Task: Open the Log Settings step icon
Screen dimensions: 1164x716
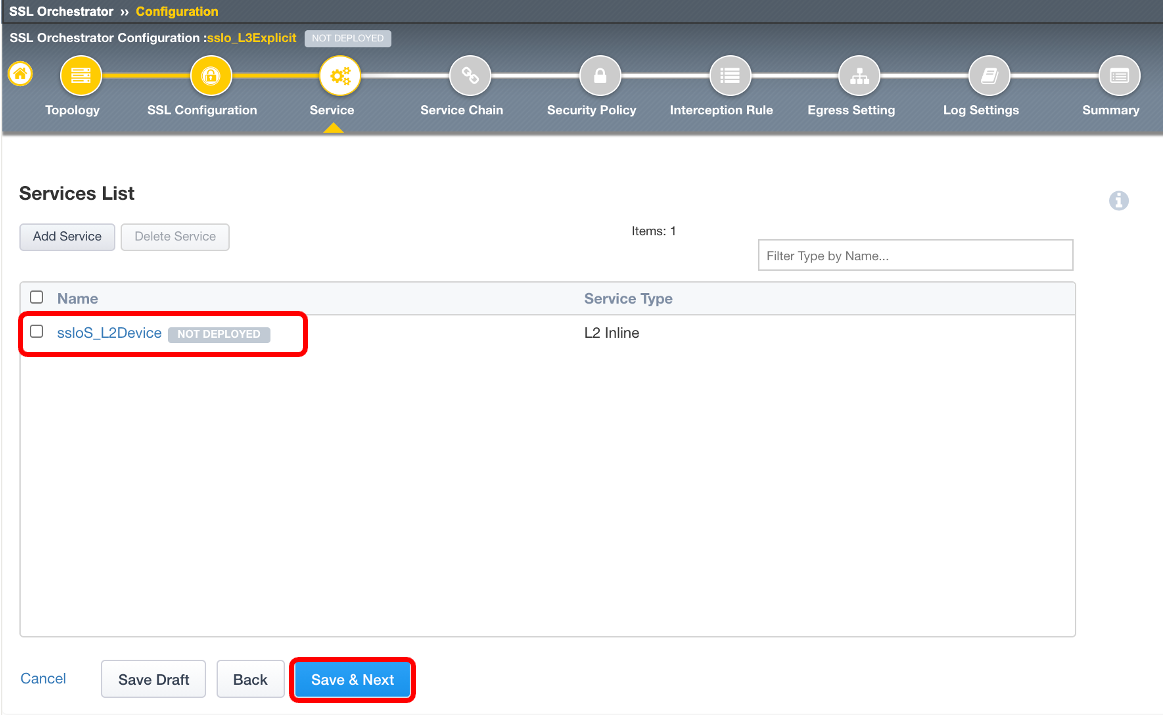Action: click(989, 76)
